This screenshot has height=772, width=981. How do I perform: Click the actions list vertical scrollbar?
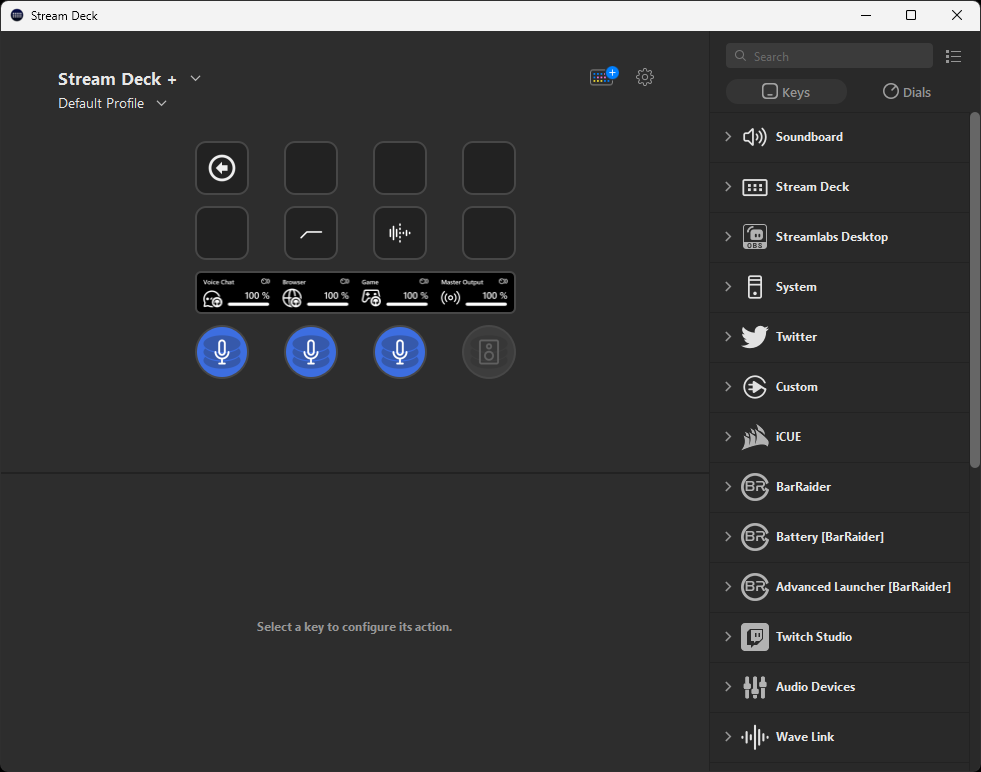(x=975, y=290)
